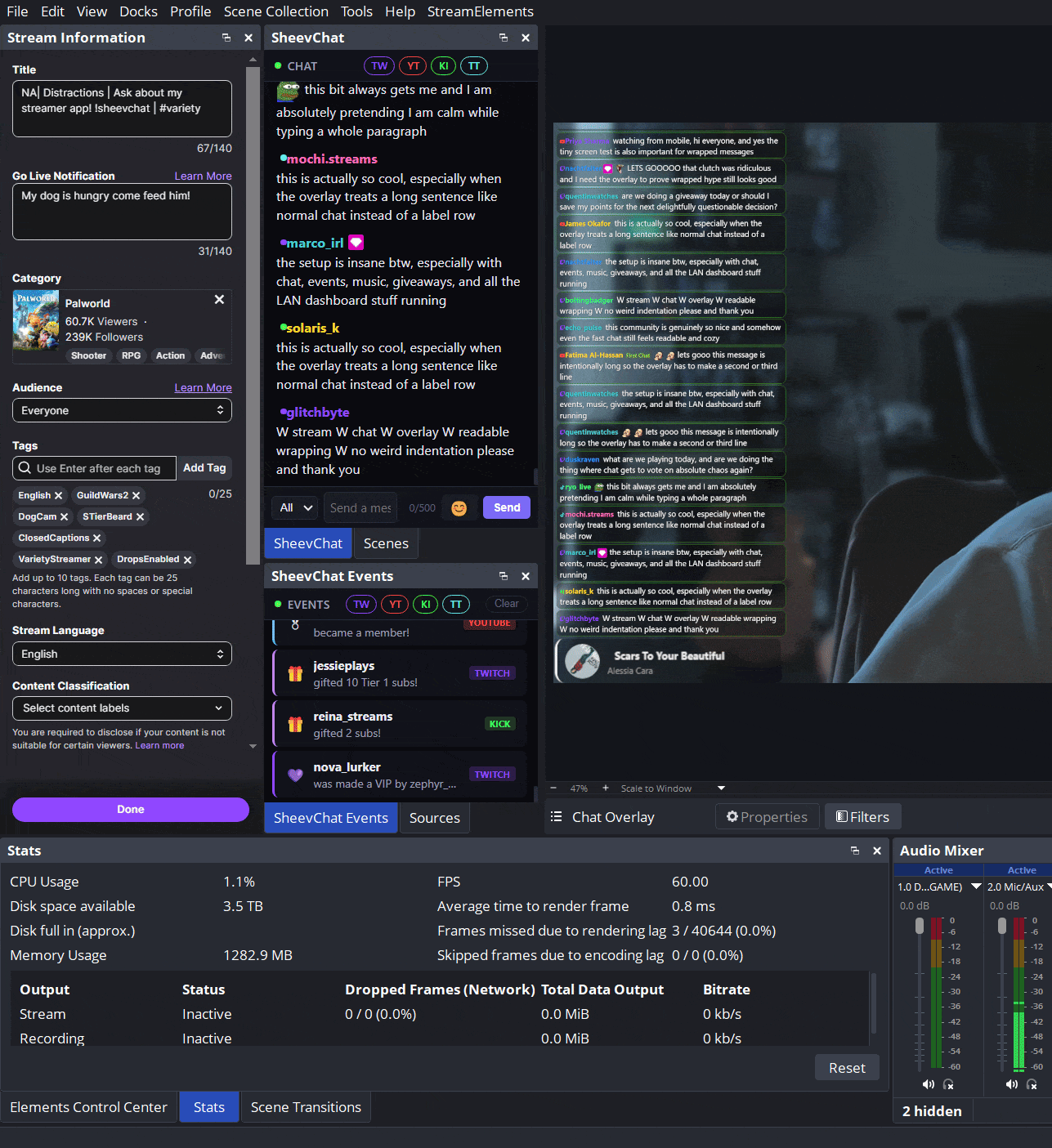Mute the Mic/Aux speaker icon
Viewport: 1052px width, 1148px height.
tap(1011, 1084)
